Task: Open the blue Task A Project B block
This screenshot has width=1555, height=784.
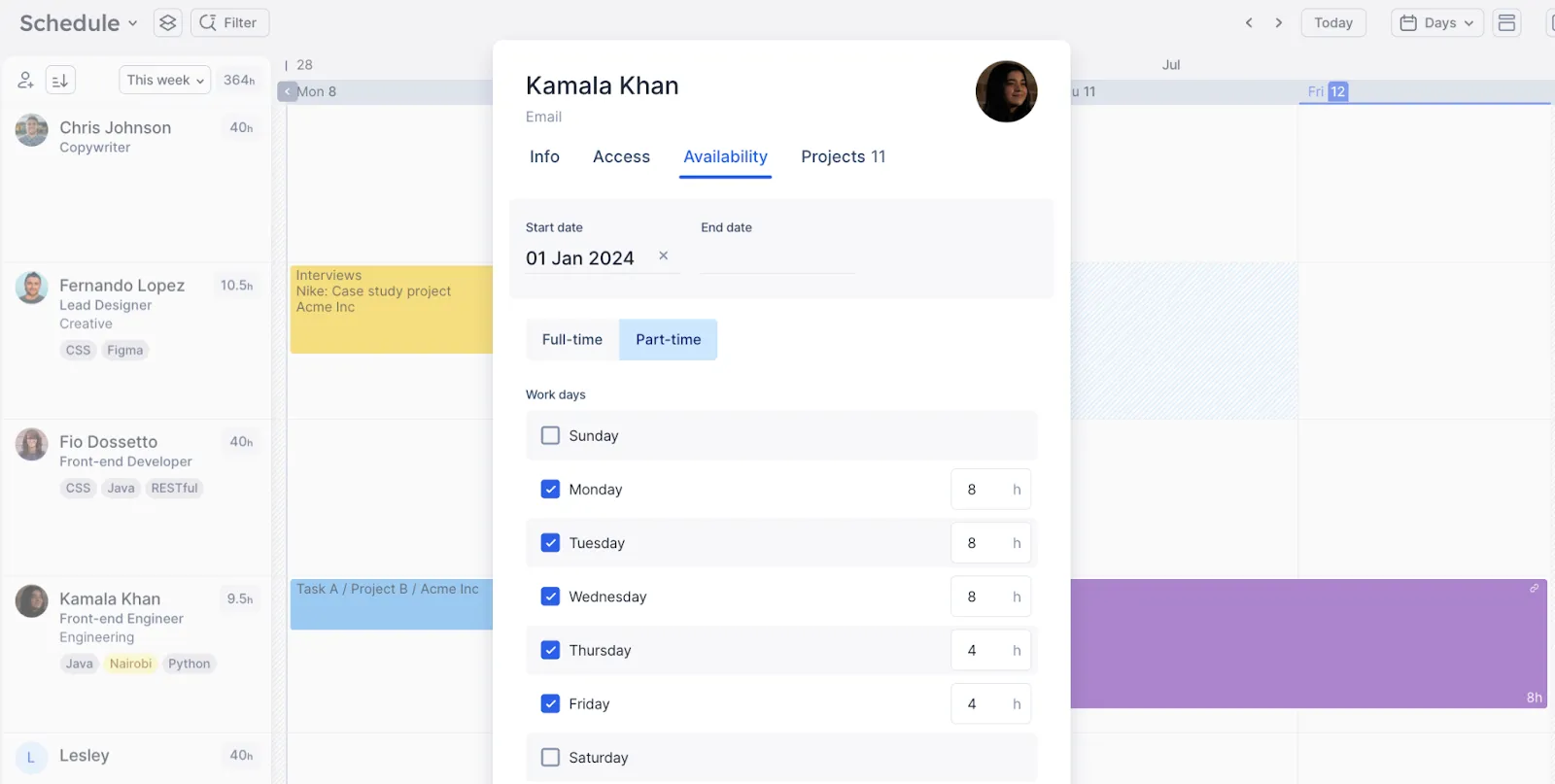Action: [x=392, y=604]
